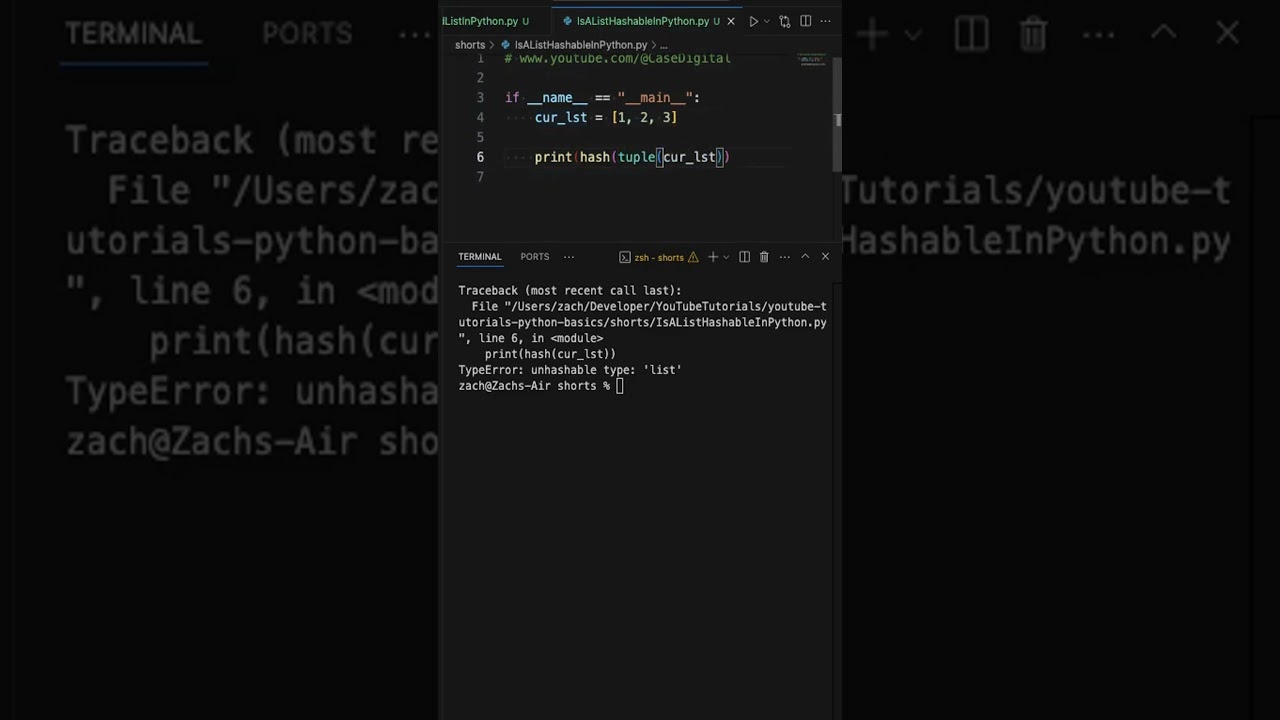Open terminal panel more actions menu

coord(785,257)
